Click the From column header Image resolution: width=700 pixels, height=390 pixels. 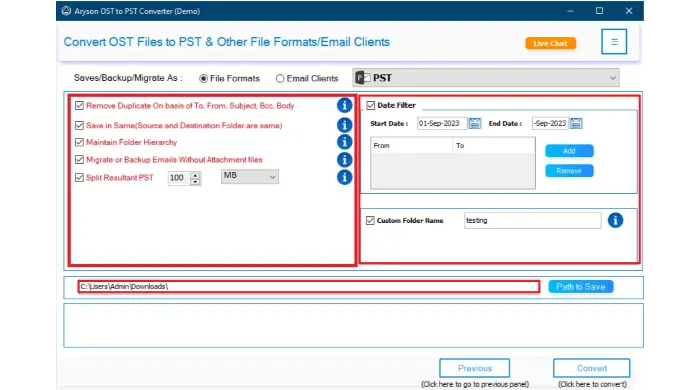pyautogui.click(x=412, y=145)
